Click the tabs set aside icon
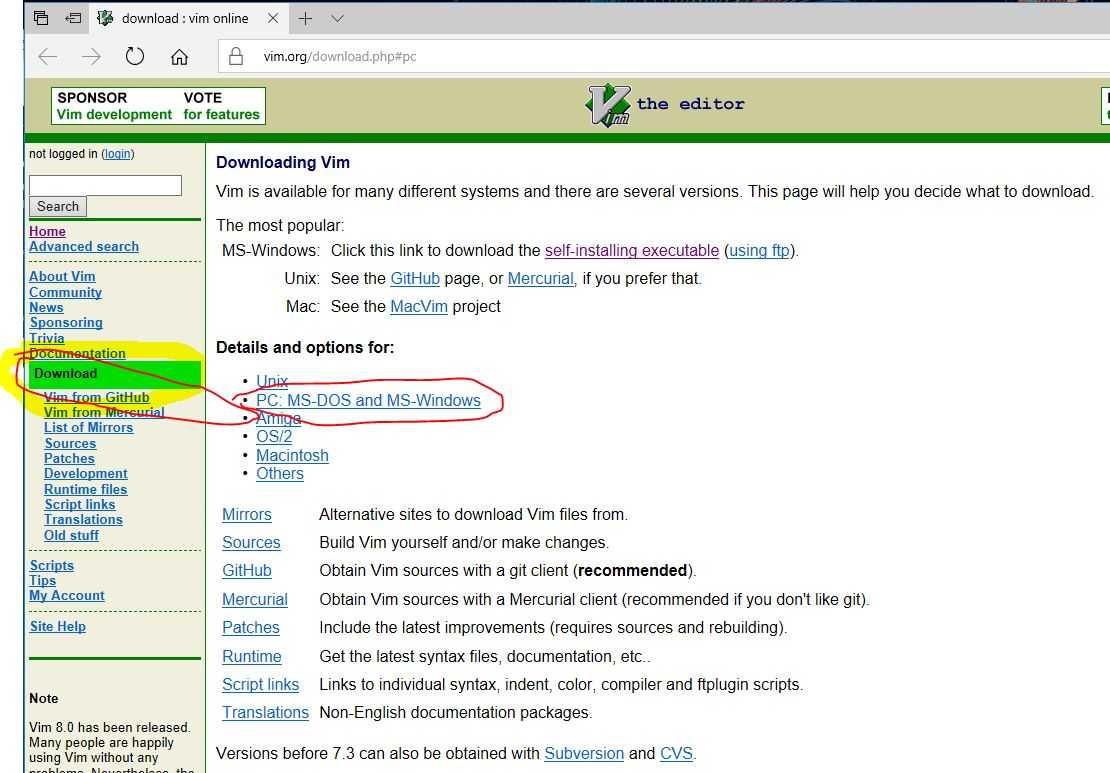The width and height of the screenshot is (1110, 773). pyautogui.click(x=41, y=18)
